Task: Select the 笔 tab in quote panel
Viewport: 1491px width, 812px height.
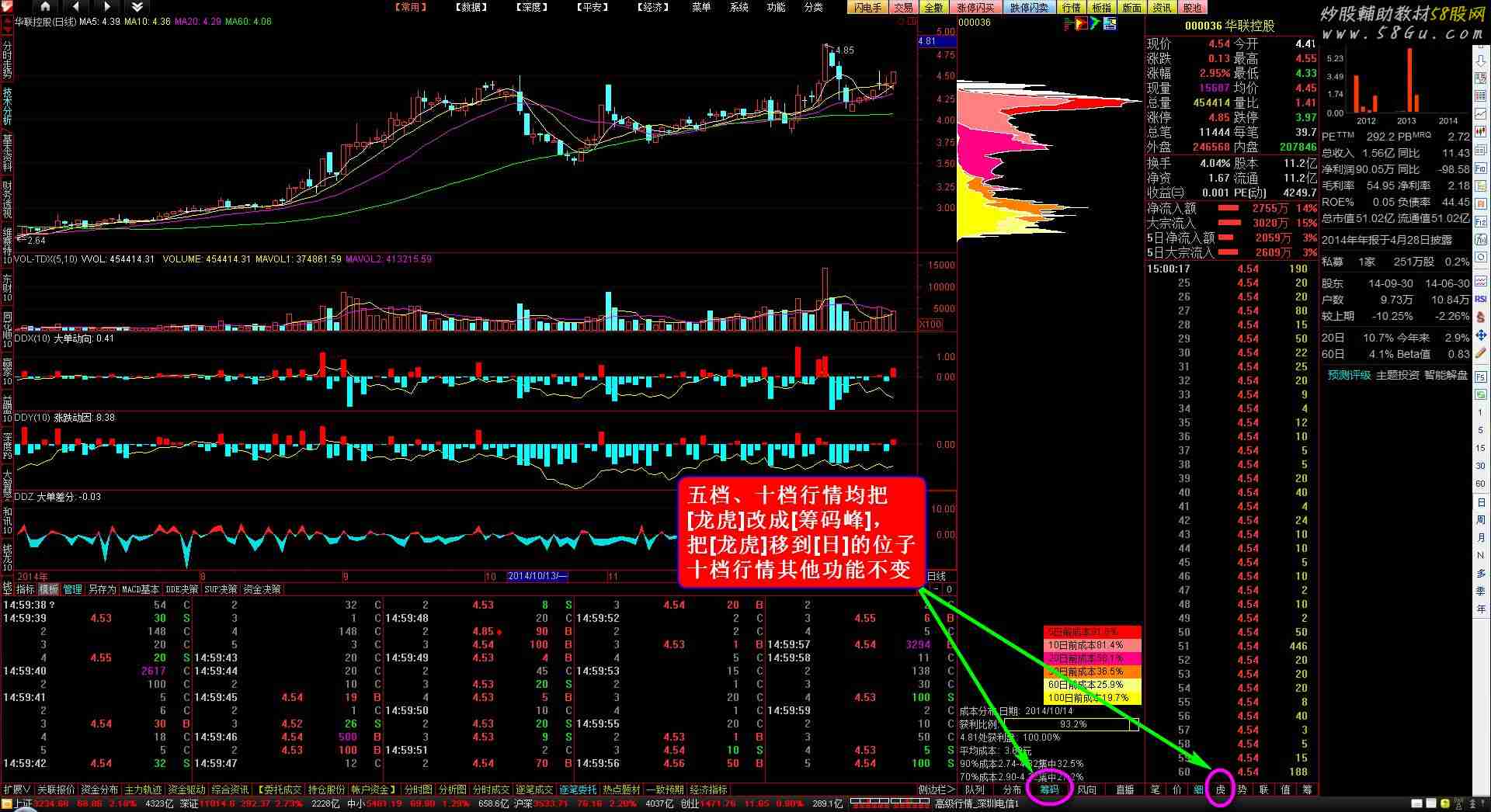Action: tap(1156, 789)
